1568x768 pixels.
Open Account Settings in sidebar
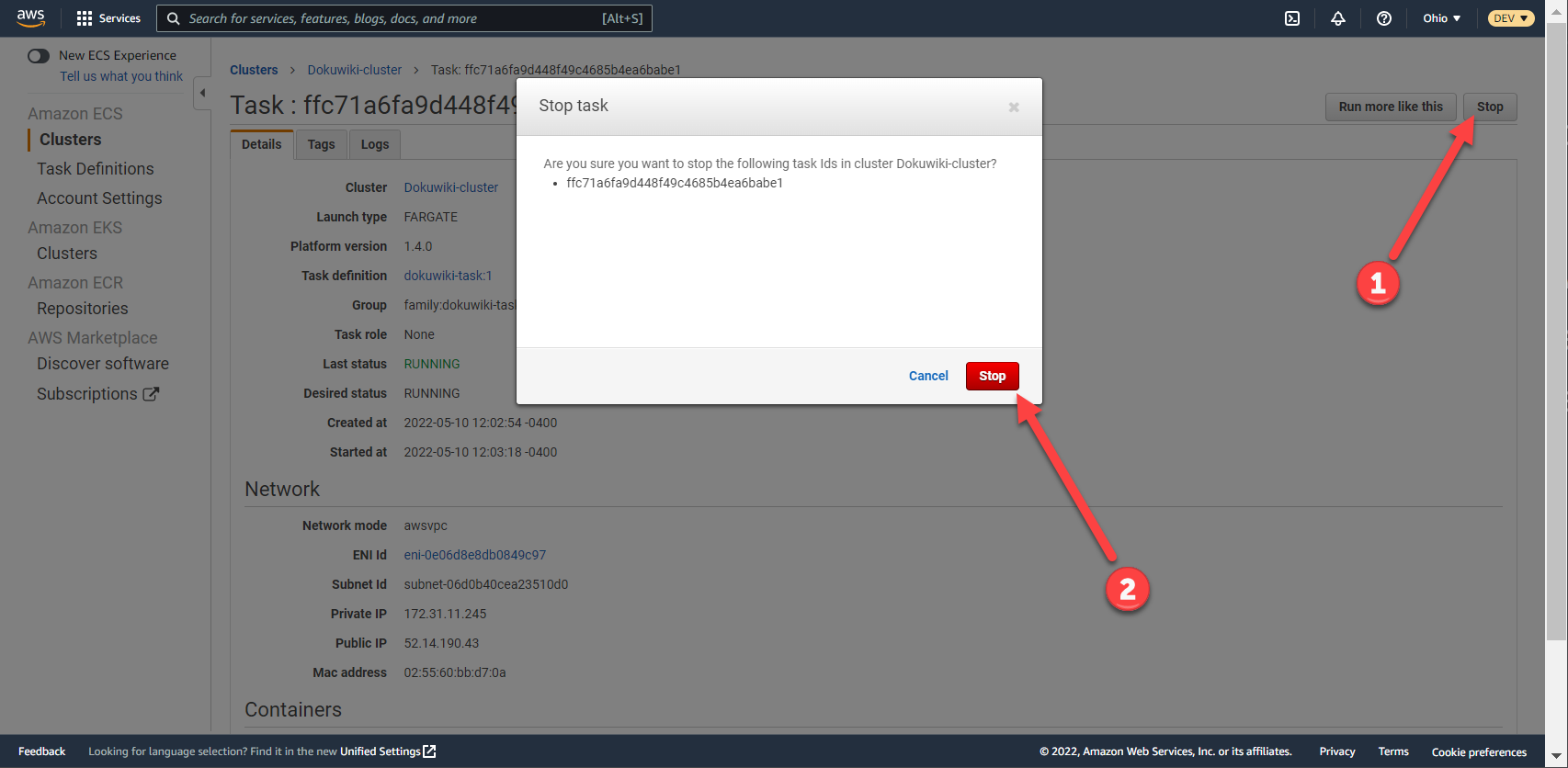pyautogui.click(x=99, y=198)
